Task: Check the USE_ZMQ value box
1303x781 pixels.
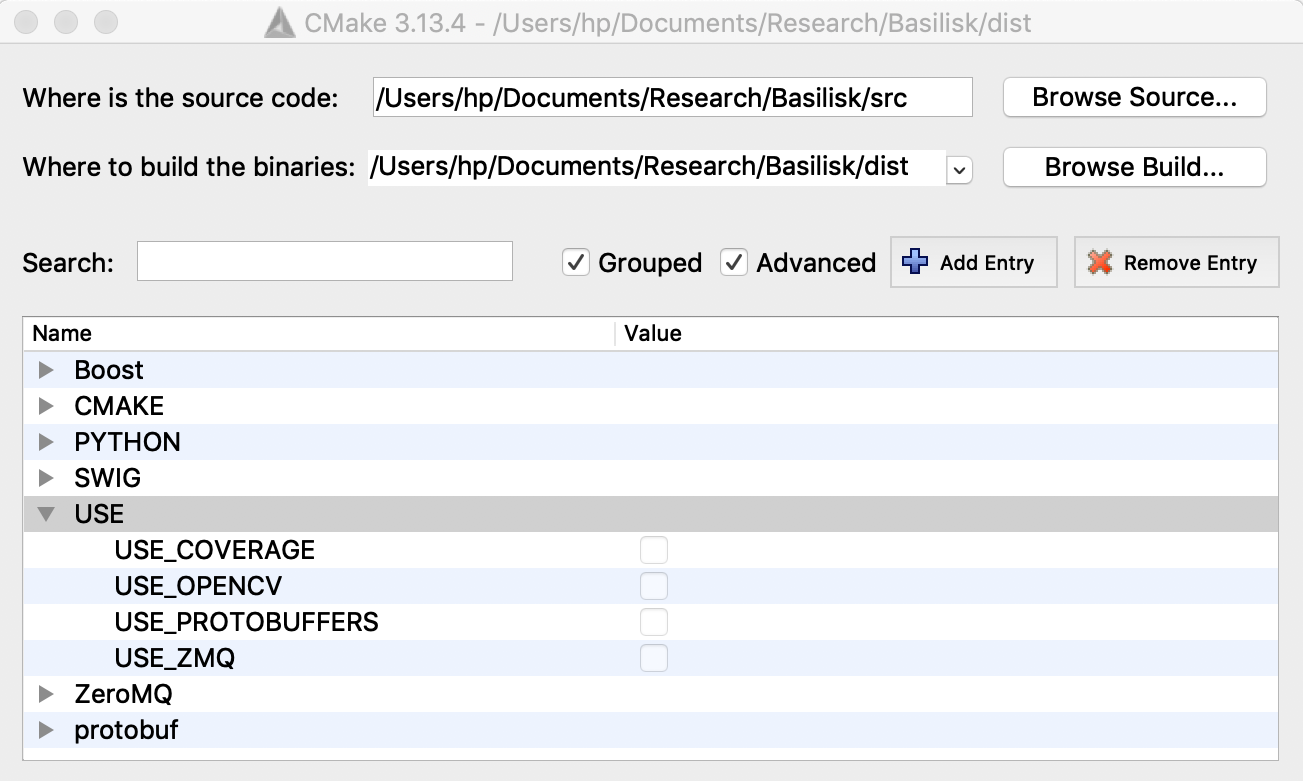Action: [654, 658]
